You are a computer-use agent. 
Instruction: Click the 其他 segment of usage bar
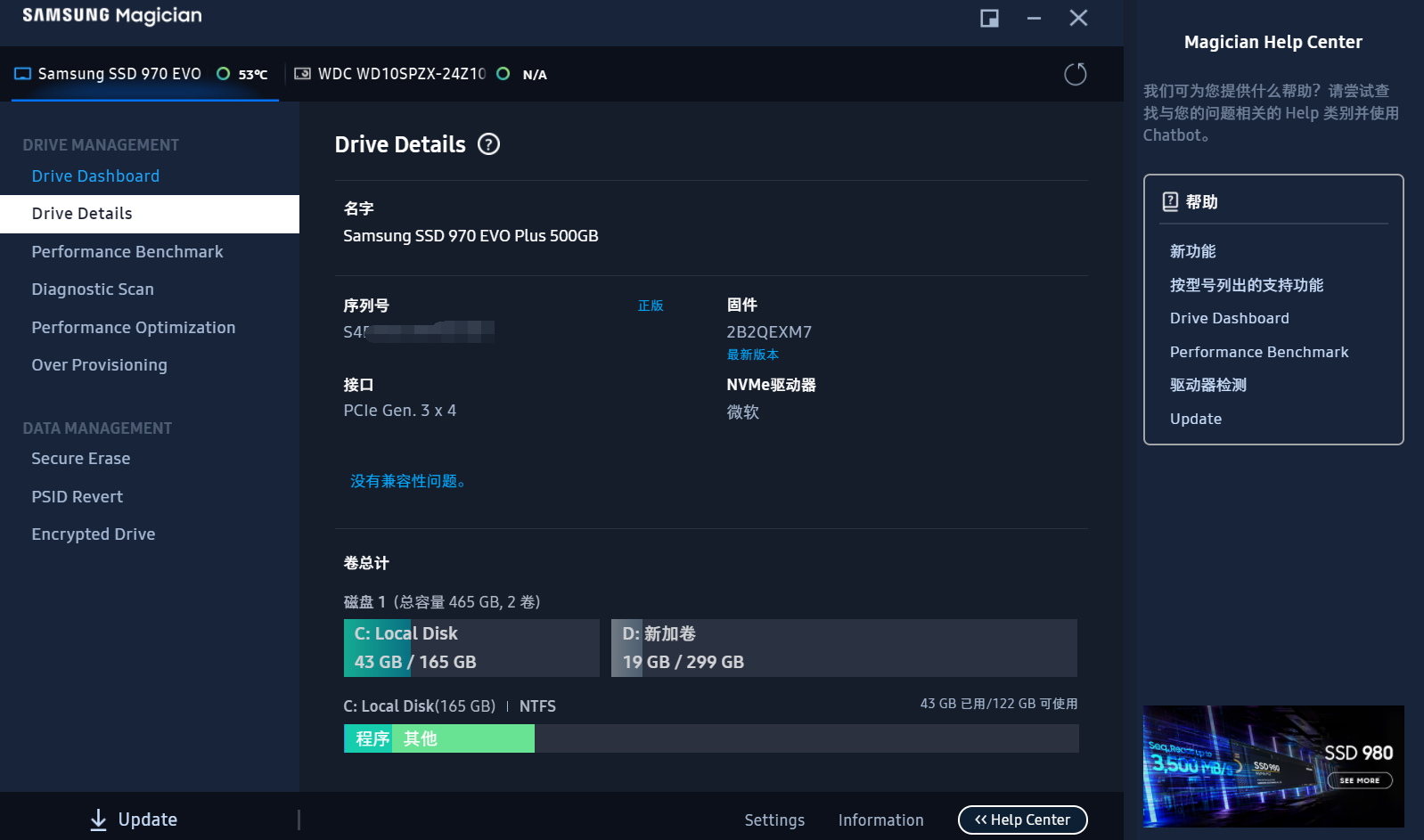(x=463, y=738)
